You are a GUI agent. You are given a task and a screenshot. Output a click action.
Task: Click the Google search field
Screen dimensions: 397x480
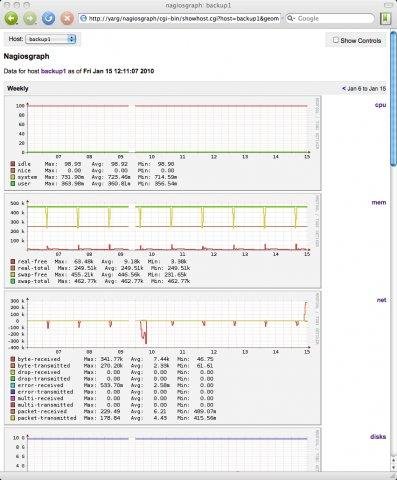(330, 18)
